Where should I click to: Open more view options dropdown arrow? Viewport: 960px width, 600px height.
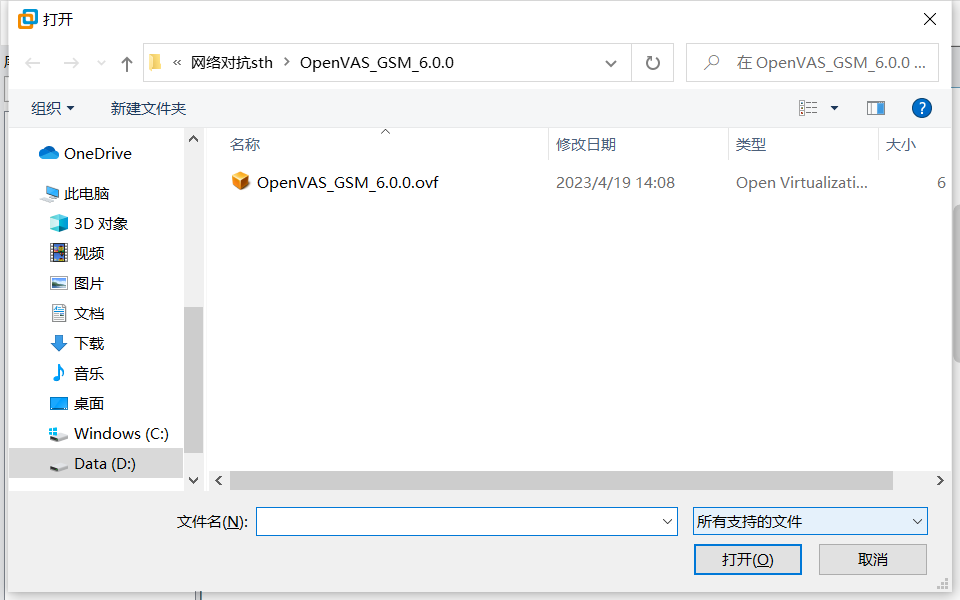pyautogui.click(x=834, y=108)
